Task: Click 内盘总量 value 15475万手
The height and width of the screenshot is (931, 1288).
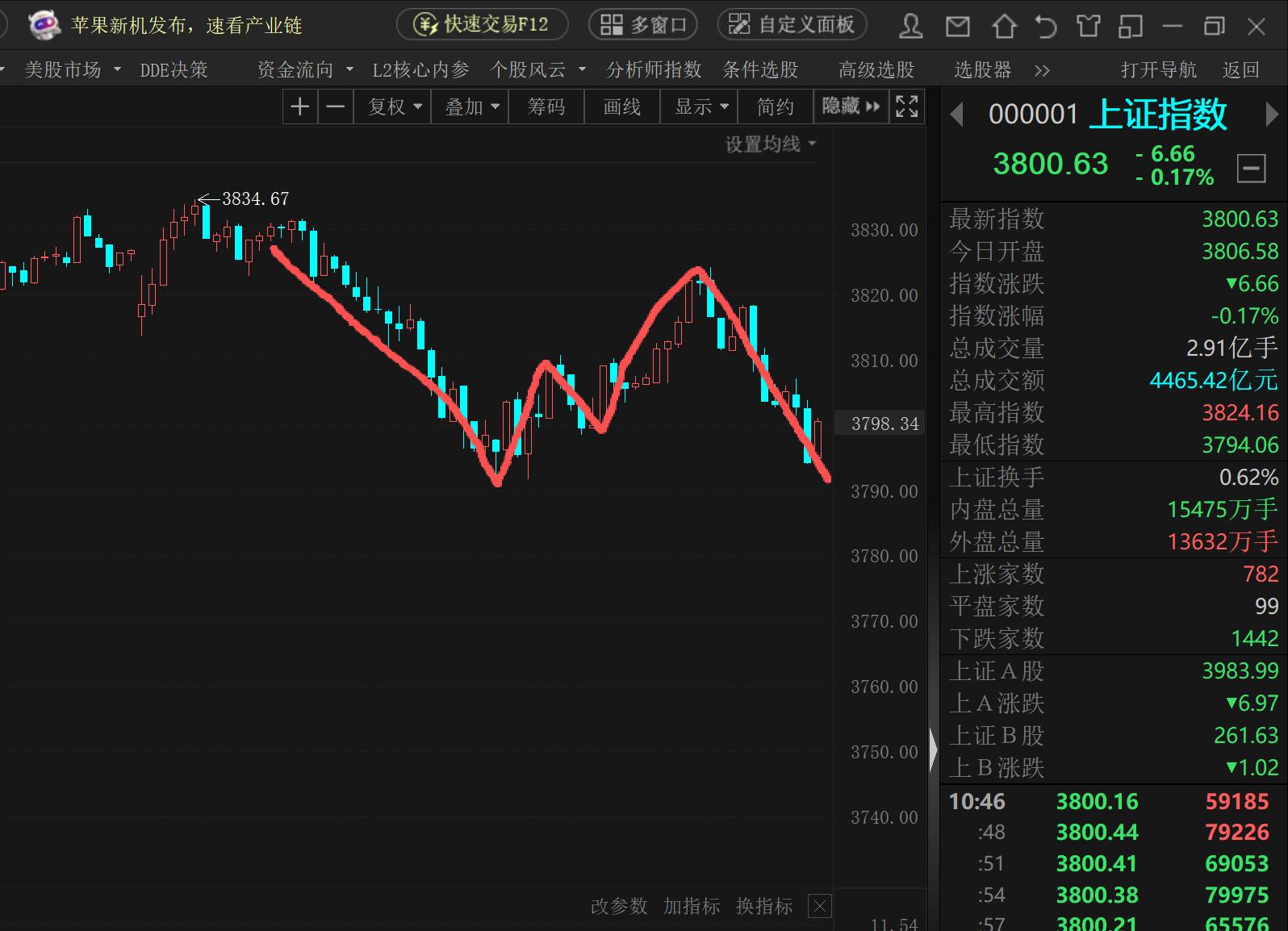Action: tap(1223, 509)
